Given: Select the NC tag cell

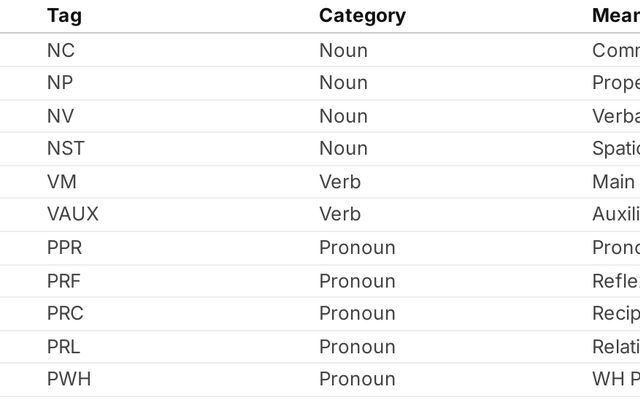Looking at the screenshot, I should pyautogui.click(x=61, y=50).
